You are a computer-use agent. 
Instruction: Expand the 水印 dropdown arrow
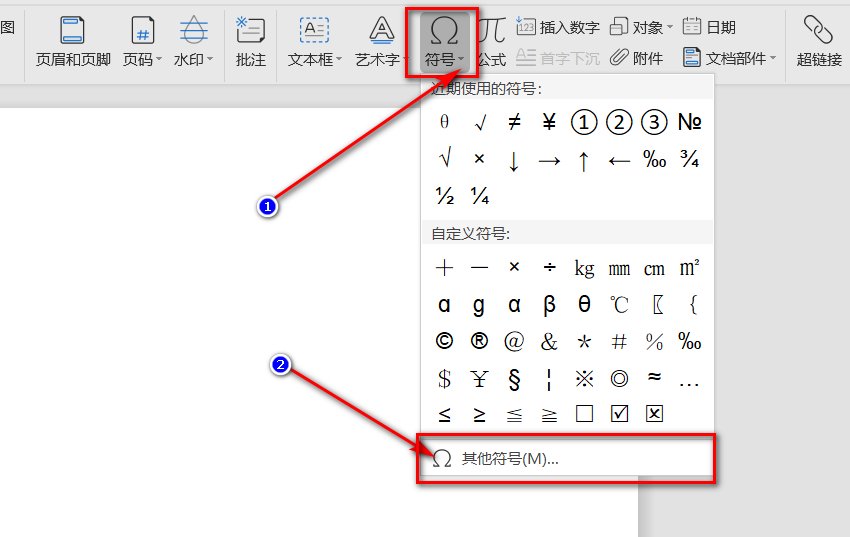[x=210, y=59]
